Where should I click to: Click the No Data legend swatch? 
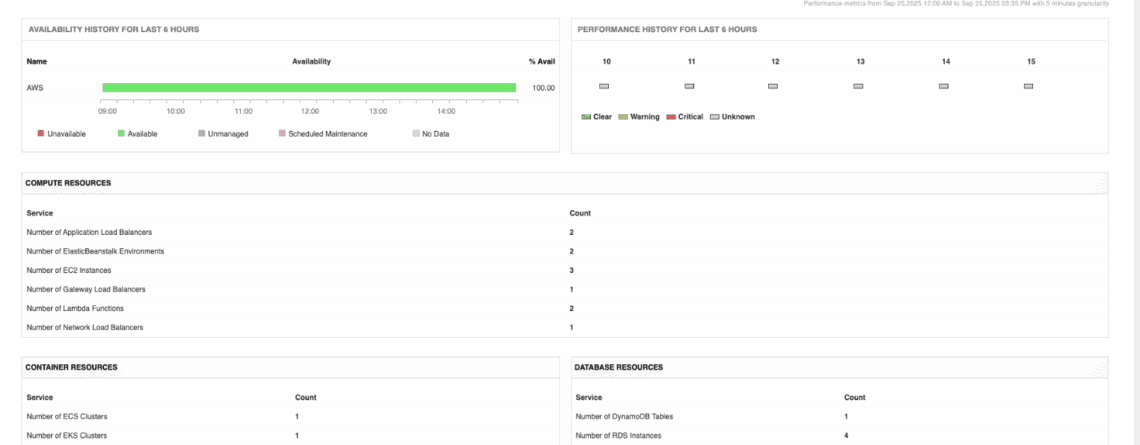(416, 134)
